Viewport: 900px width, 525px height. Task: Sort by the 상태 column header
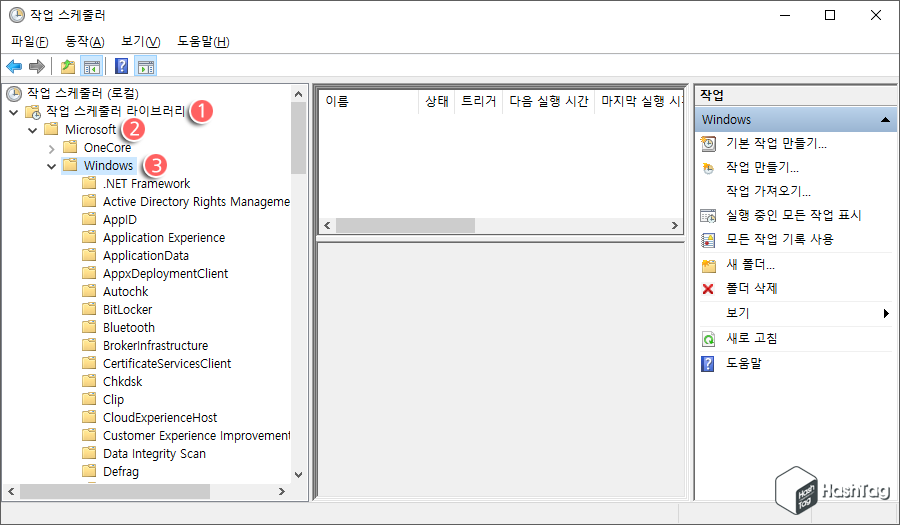pos(437,102)
